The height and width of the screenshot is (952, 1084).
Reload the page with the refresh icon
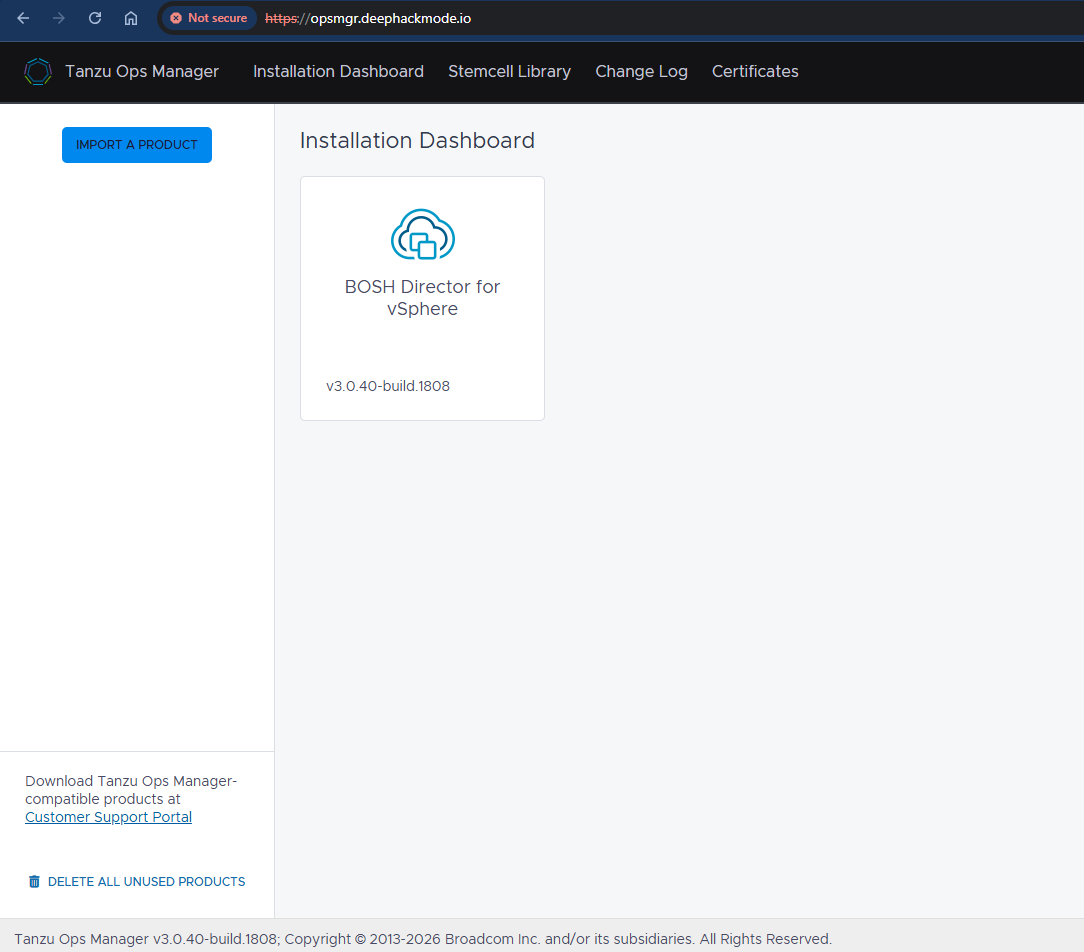click(95, 18)
